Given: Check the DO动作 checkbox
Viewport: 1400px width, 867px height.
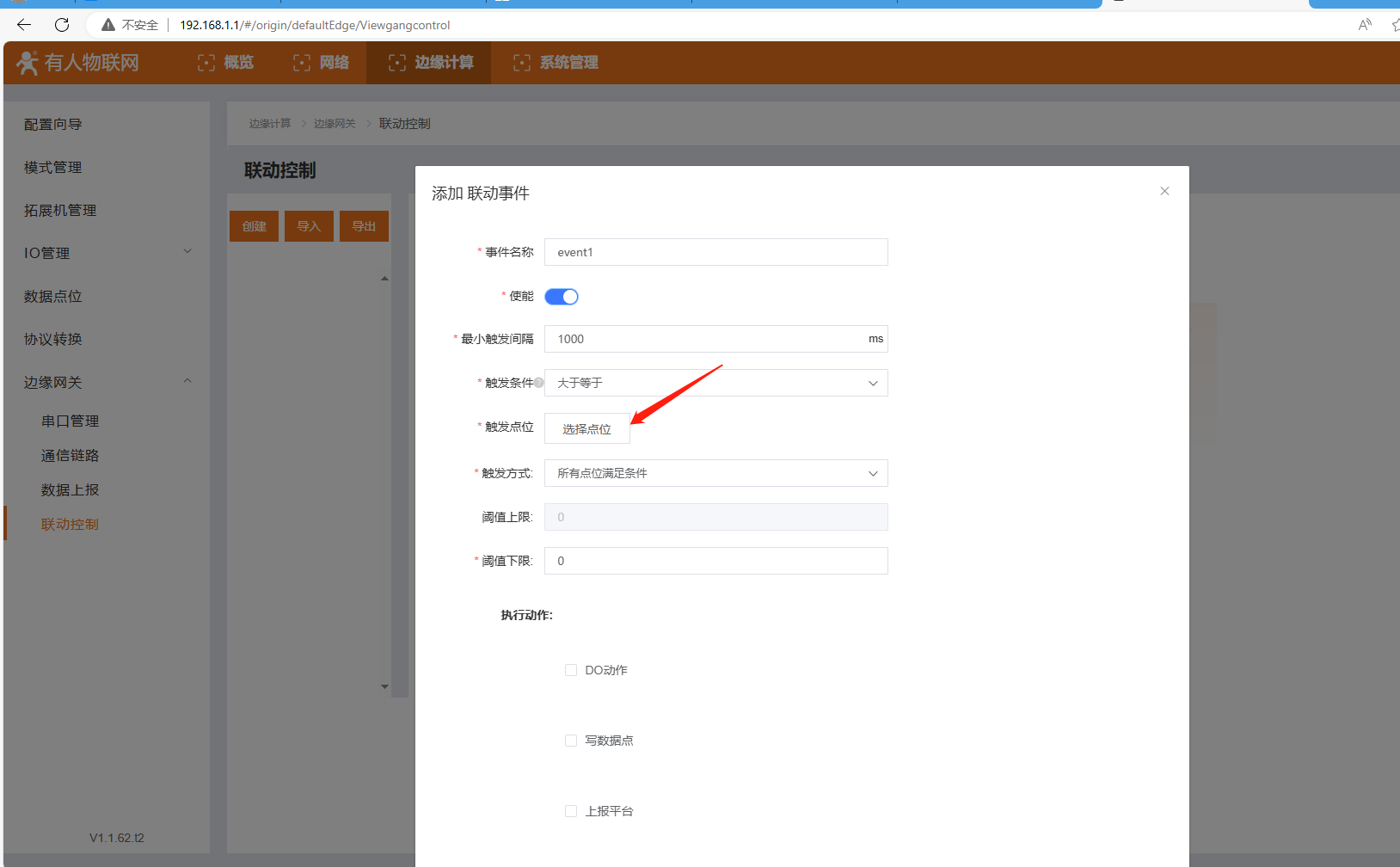Looking at the screenshot, I should pyautogui.click(x=571, y=670).
